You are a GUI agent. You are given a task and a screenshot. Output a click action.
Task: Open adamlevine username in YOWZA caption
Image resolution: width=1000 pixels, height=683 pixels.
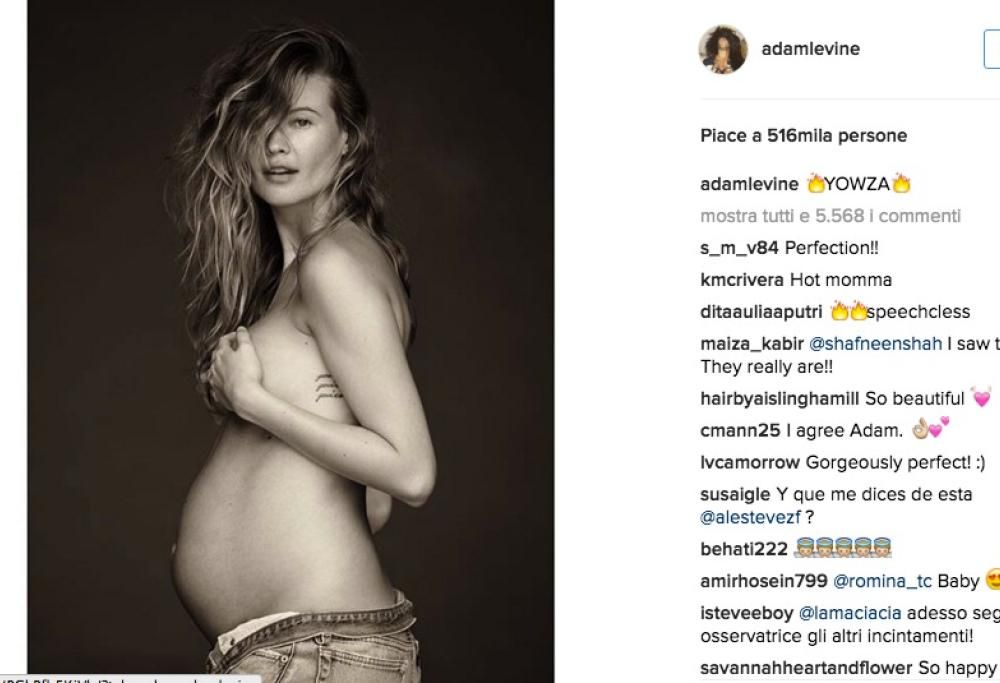(749, 184)
